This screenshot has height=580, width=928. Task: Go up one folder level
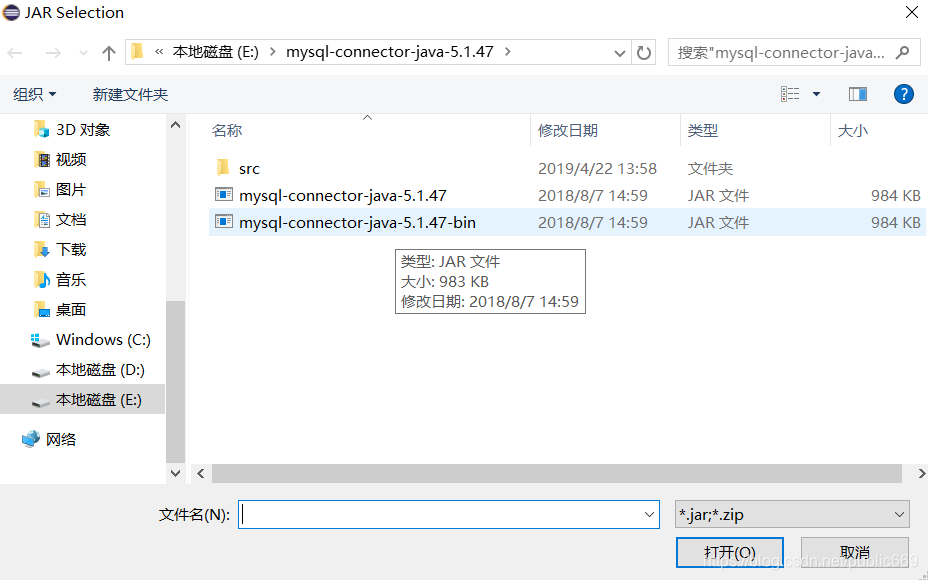(108, 53)
